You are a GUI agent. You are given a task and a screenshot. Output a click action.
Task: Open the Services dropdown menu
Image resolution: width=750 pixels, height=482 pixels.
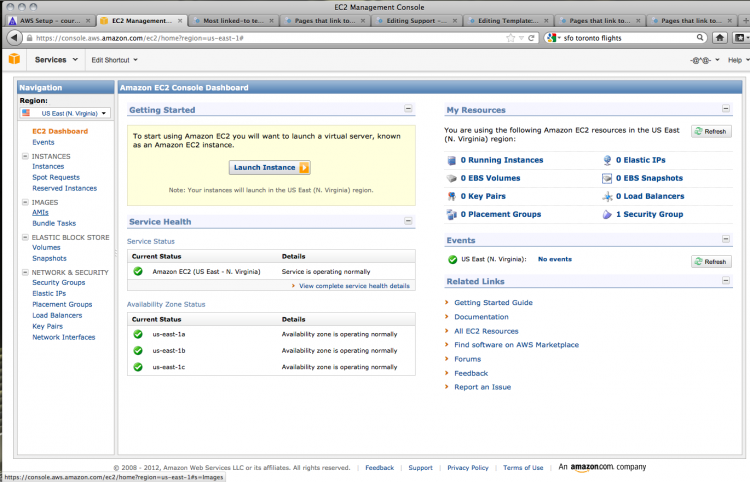[x=56, y=60]
